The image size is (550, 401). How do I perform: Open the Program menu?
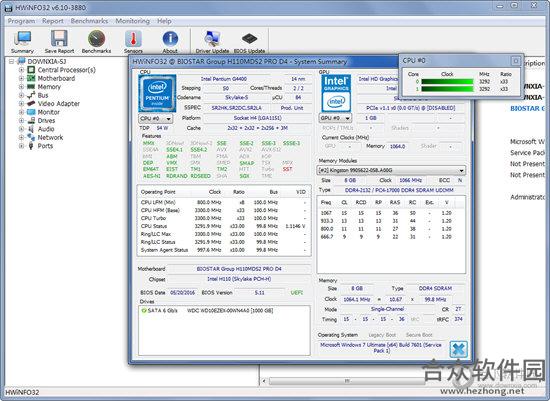[x=21, y=21]
